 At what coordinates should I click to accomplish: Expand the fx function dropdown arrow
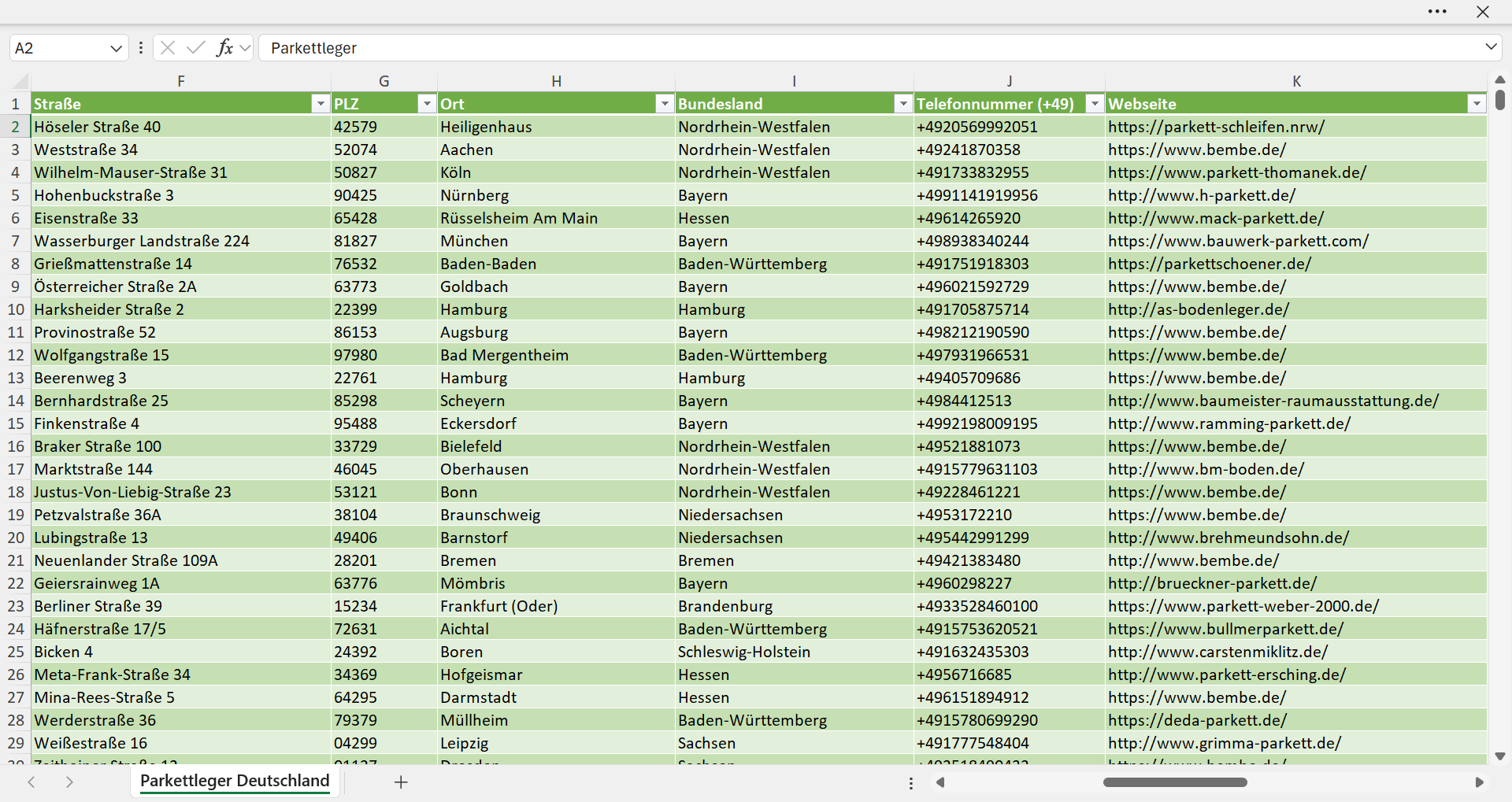click(245, 48)
